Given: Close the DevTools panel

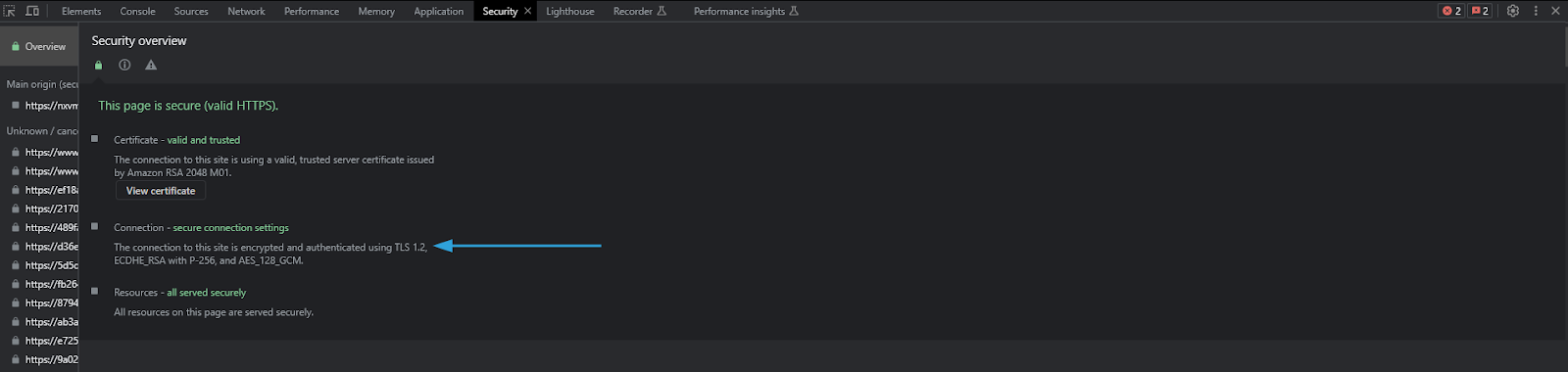Looking at the screenshot, I should pos(1555,11).
